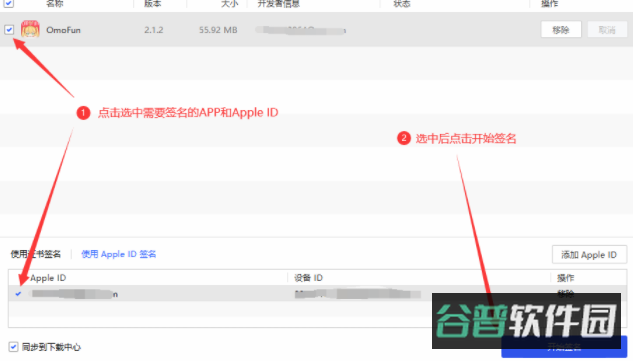Viewport: 633px width, 361px height.
Task: Click the 状态 column header
Action: 402,3
